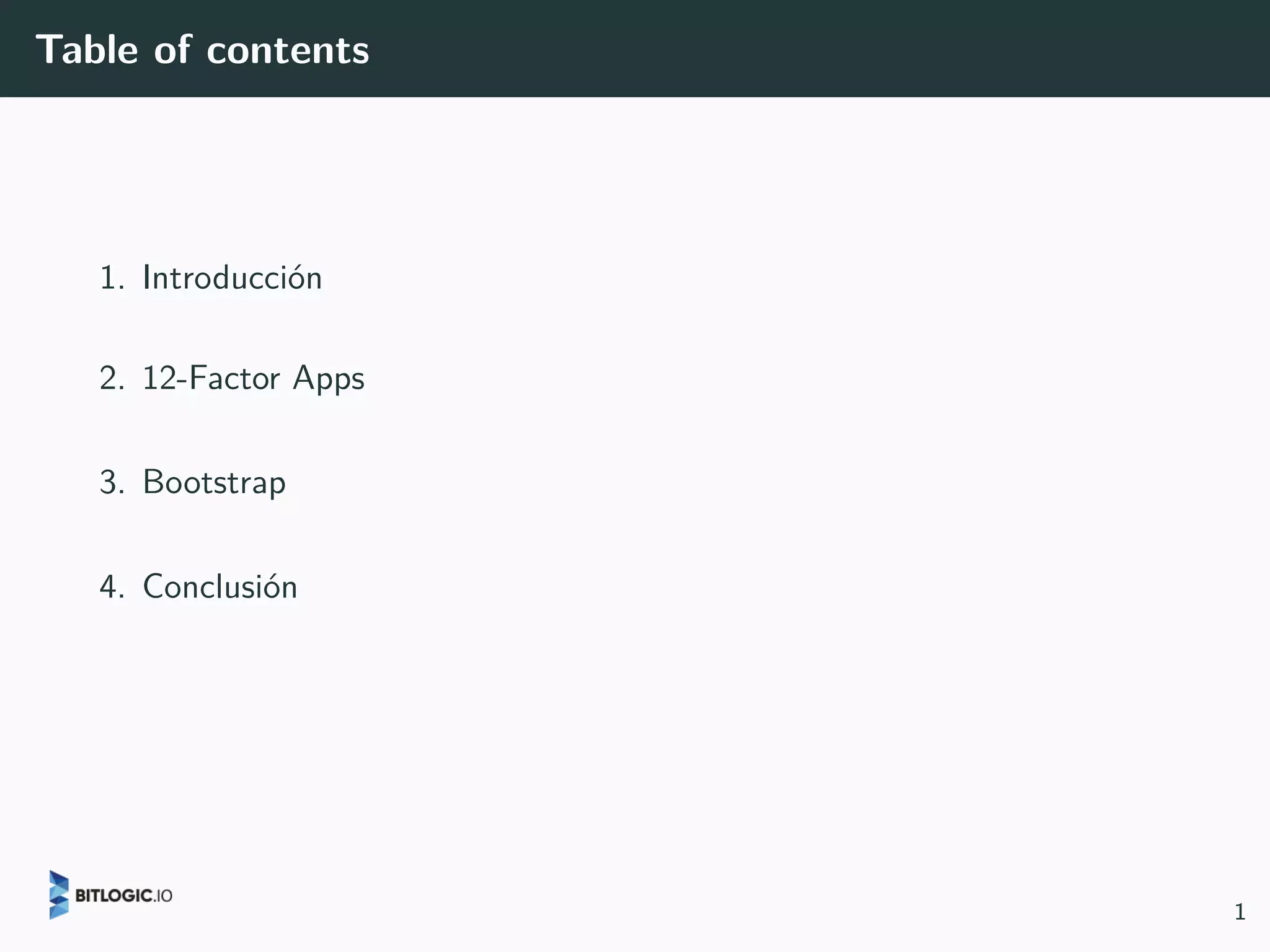Click the word "Table" in the title
1270x952 pixels.
(x=87, y=50)
